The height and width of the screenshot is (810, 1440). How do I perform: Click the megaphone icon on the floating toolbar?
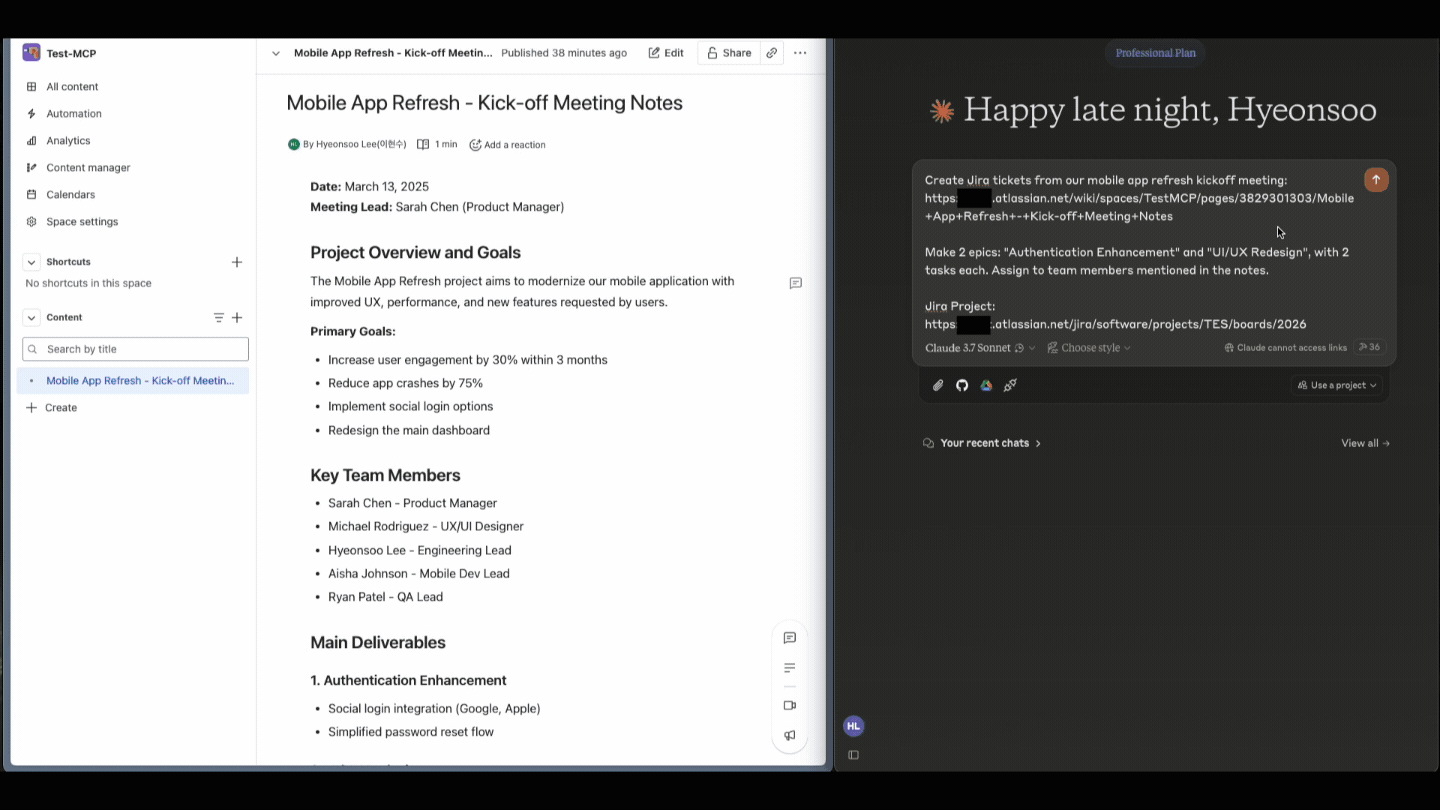[x=790, y=735]
